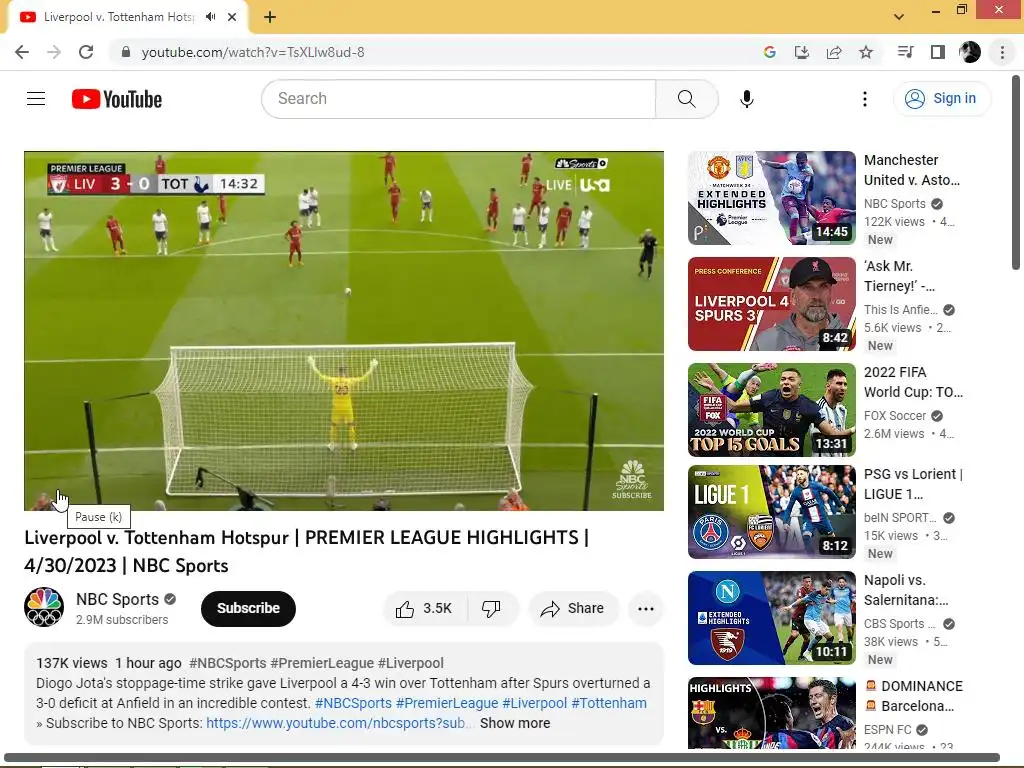Click the lock site info icon
This screenshot has height=768, width=1024.
(126, 52)
